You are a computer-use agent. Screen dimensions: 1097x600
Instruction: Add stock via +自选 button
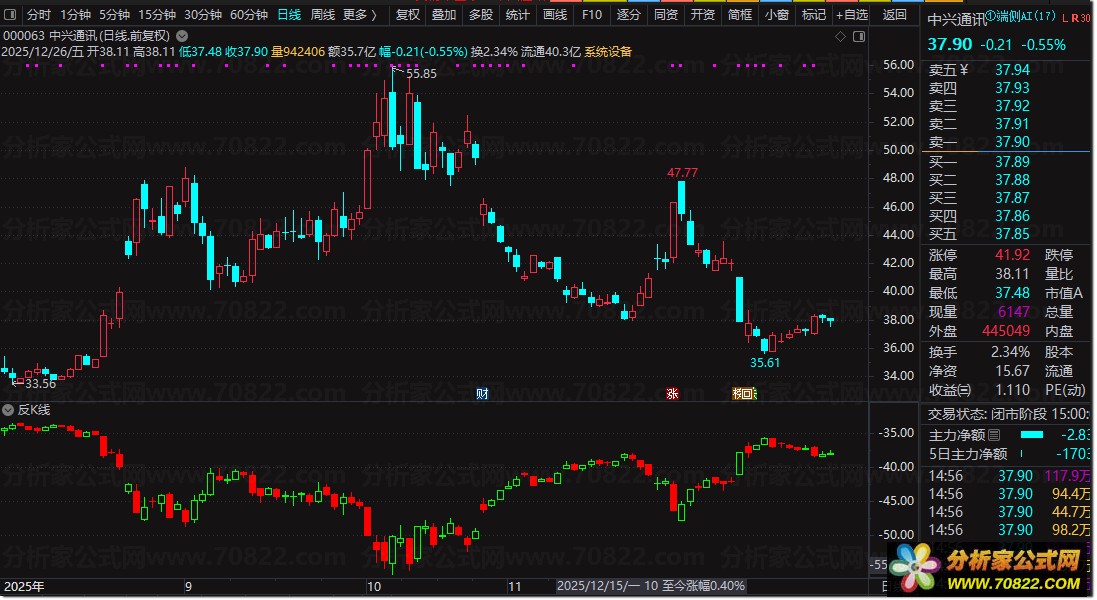[852, 15]
